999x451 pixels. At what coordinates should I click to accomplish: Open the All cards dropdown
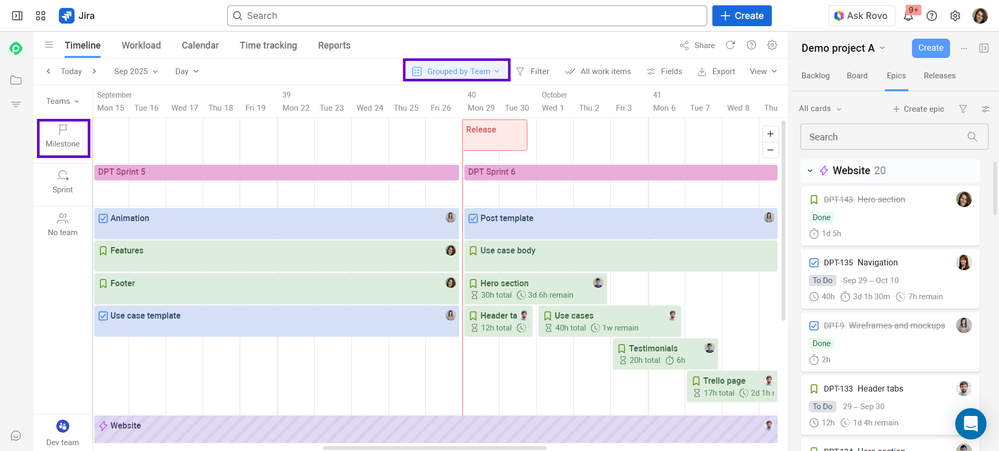820,109
